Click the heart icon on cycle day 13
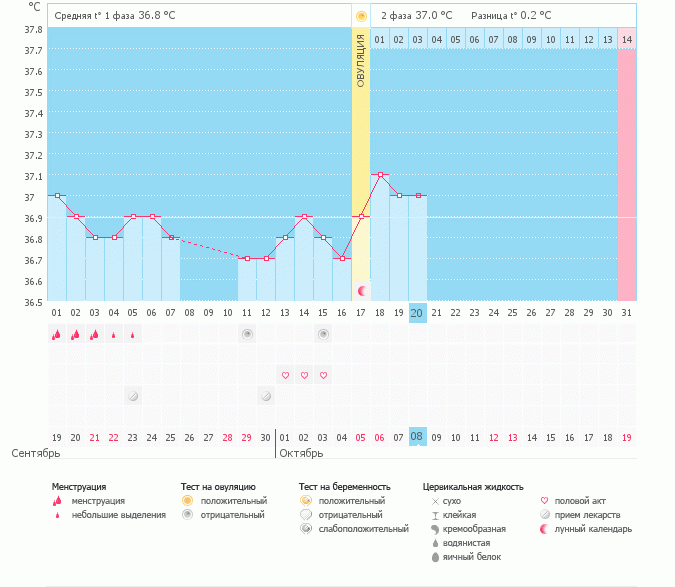Image resolution: width=675 pixels, height=587 pixels. point(285,375)
